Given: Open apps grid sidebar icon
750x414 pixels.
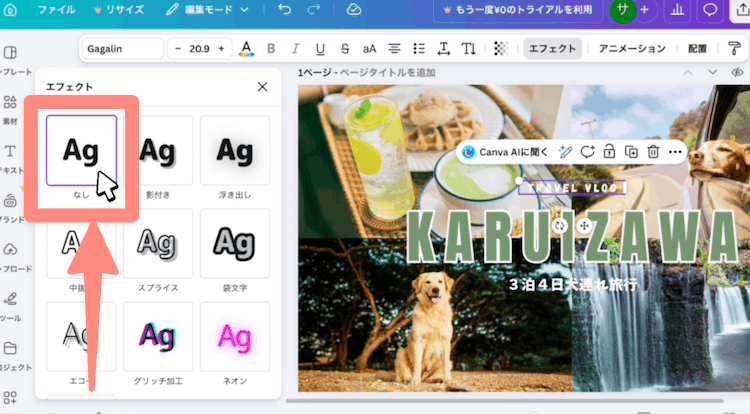Looking at the screenshot, I should (10, 398).
